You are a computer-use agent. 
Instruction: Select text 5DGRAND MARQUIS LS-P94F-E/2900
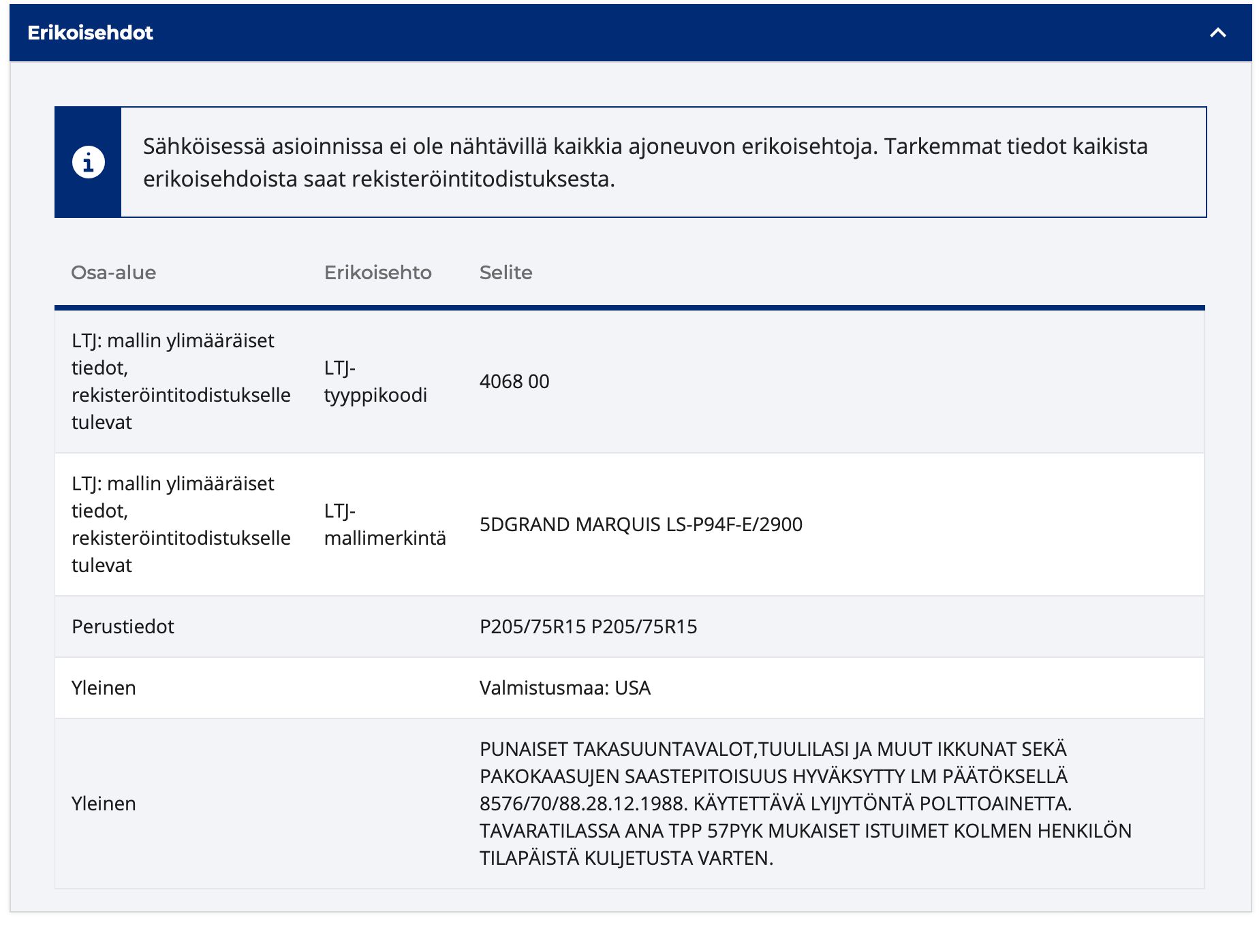641,524
